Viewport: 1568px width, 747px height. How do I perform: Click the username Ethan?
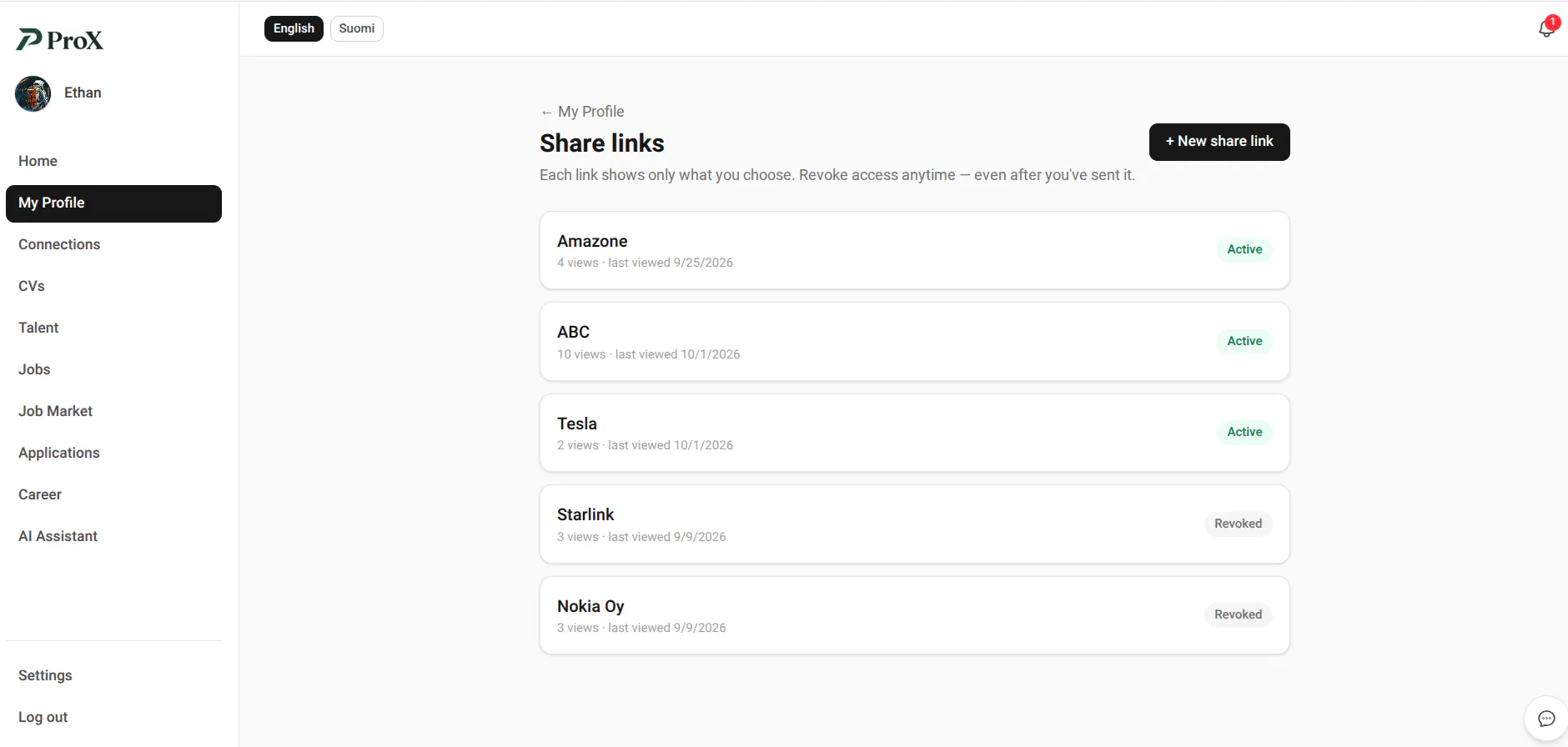point(83,93)
